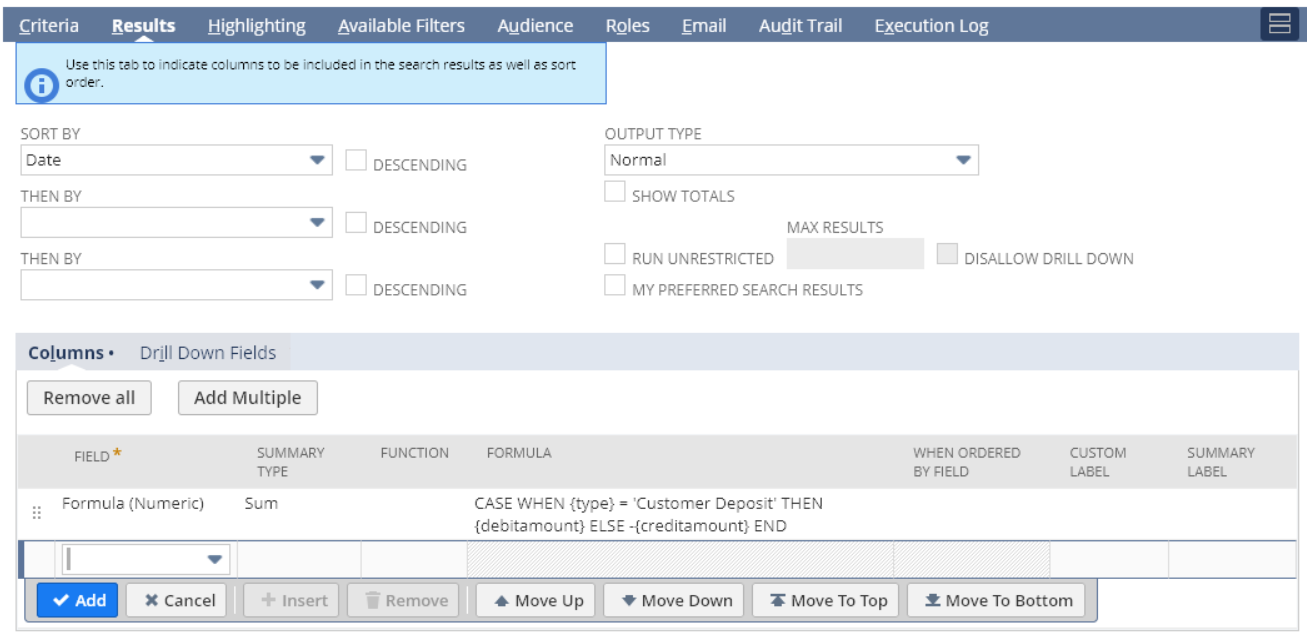This screenshot has width=1307, height=641.
Task: Click the layout toggle icon in top-right corner
Action: tap(1279, 25)
